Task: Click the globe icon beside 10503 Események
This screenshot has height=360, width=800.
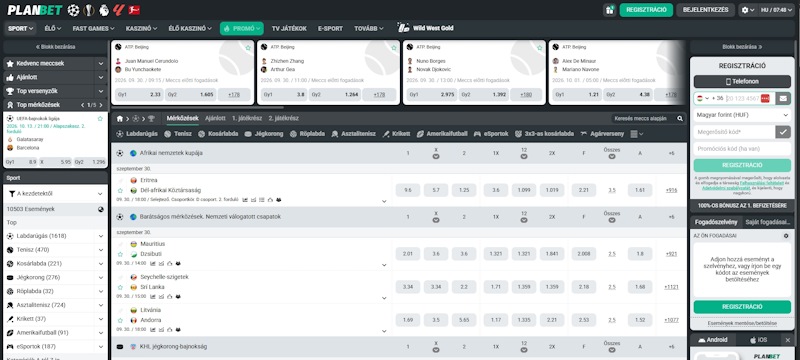Action: pyautogui.click(x=101, y=209)
